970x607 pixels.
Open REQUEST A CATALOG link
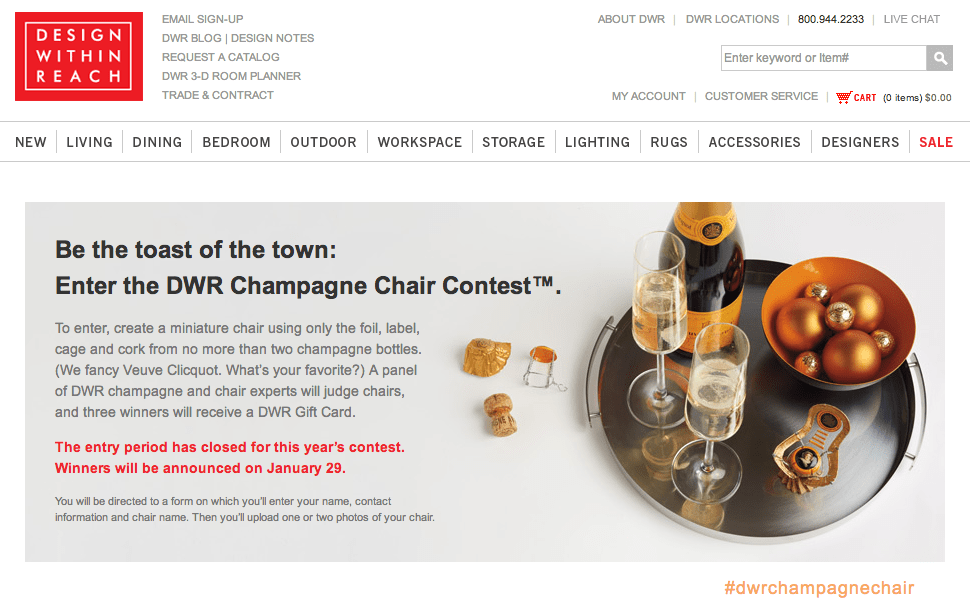[x=220, y=57]
